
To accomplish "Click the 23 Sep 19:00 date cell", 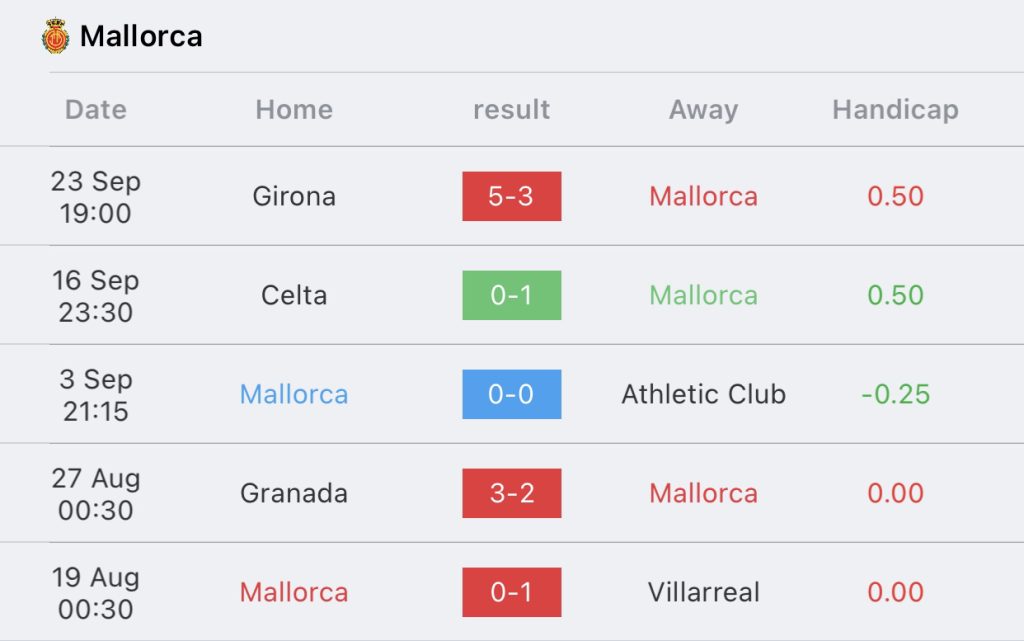I will coord(95,196).
